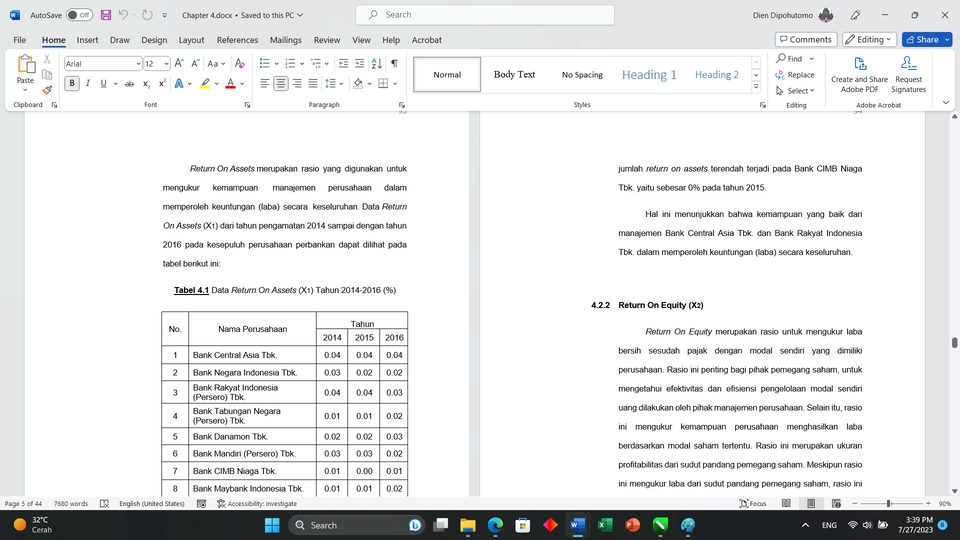
Task: Expand the Bullets list dropdown arrow
Action: pyautogui.click(x=277, y=64)
